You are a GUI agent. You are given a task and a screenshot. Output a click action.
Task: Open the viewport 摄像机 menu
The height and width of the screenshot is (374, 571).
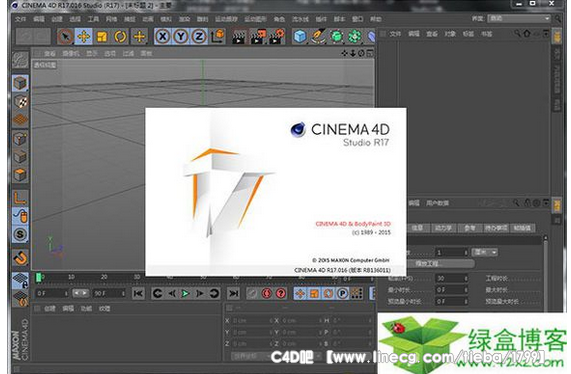coord(71,54)
